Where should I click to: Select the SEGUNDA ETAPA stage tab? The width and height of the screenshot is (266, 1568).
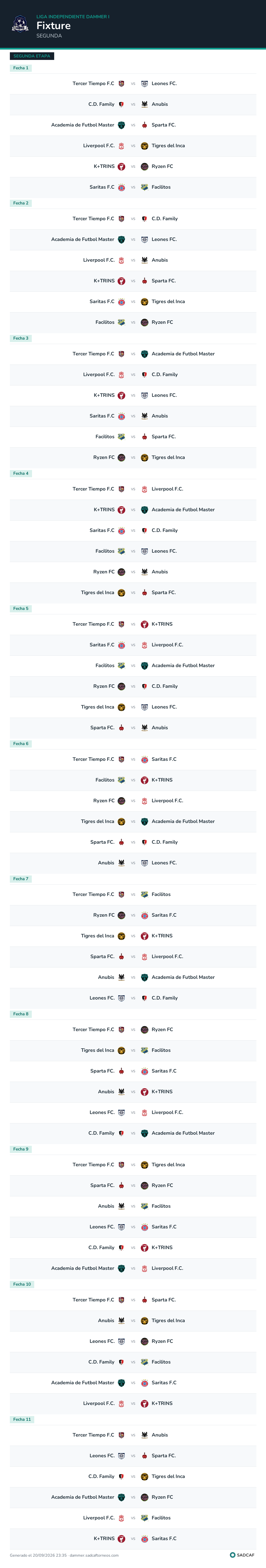tap(32, 56)
